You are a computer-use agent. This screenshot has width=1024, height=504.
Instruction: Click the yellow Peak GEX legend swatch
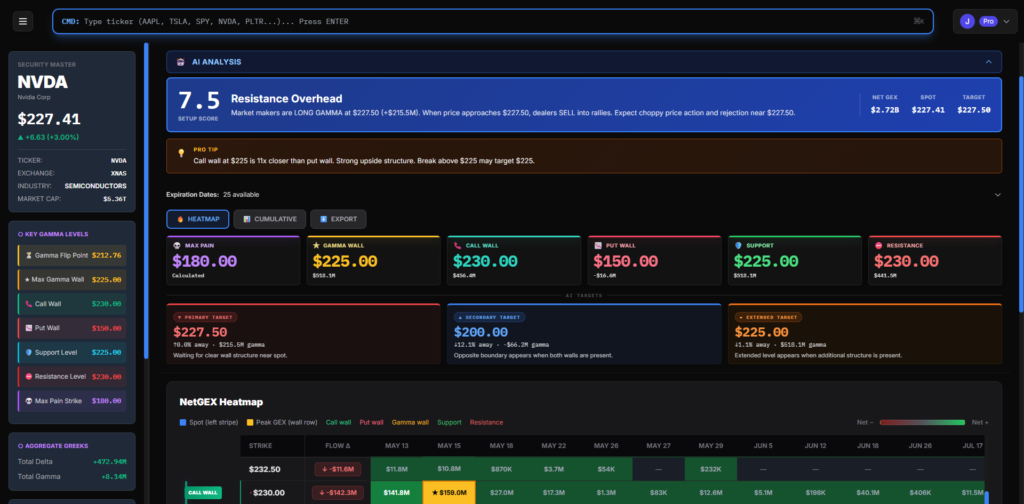click(x=250, y=422)
